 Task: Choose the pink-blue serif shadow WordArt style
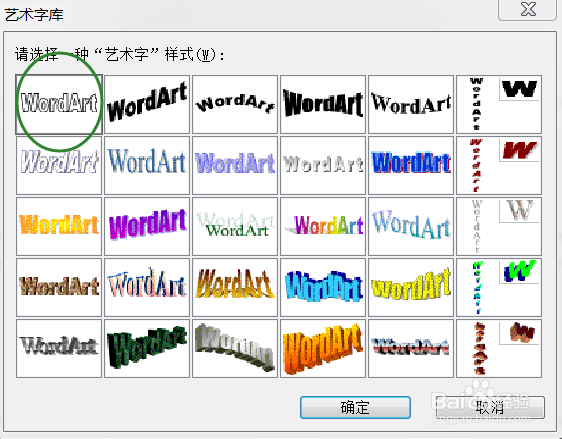tap(147, 287)
